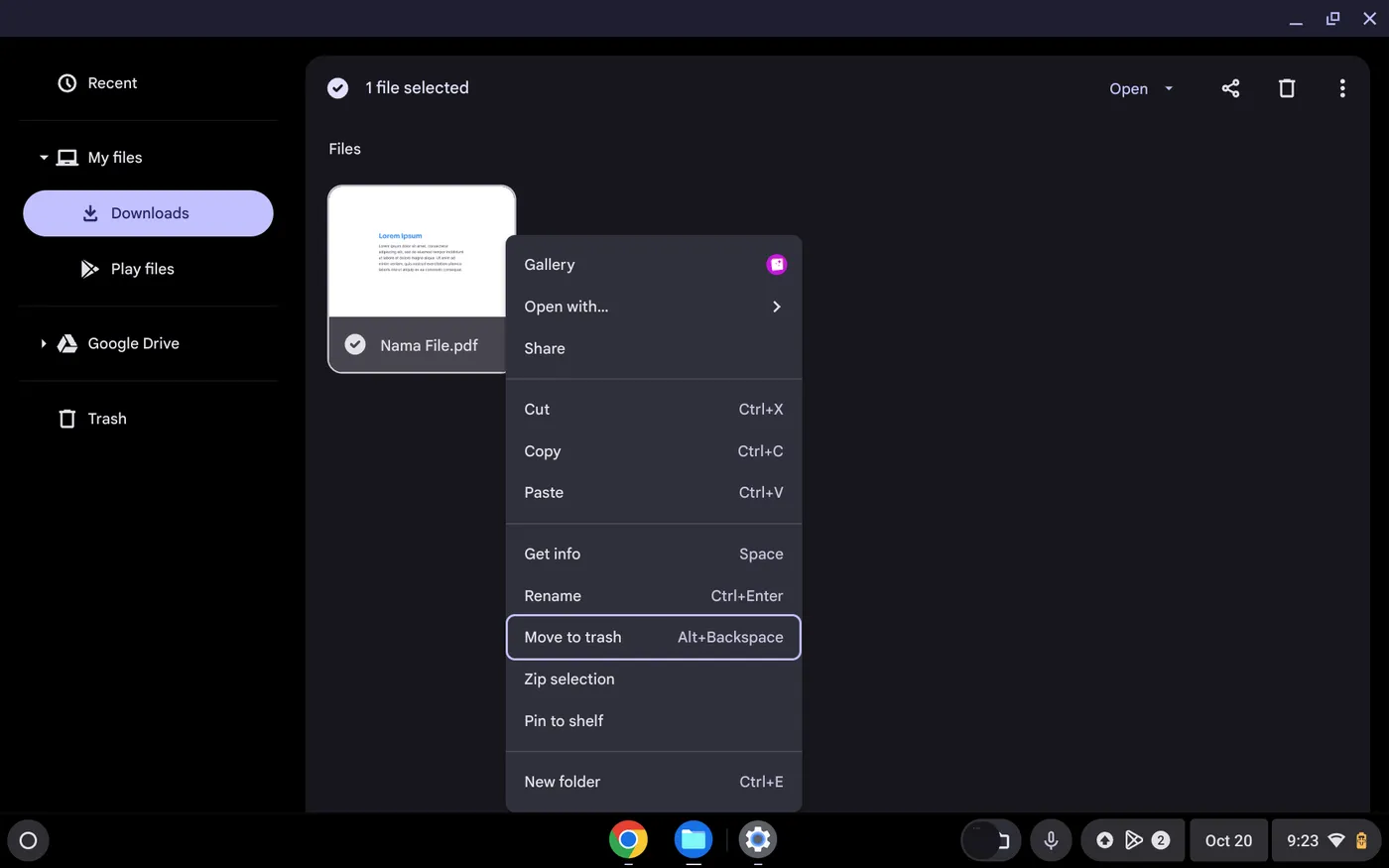The height and width of the screenshot is (868, 1389).
Task: Click the Share icon in toolbar
Action: click(x=1230, y=88)
